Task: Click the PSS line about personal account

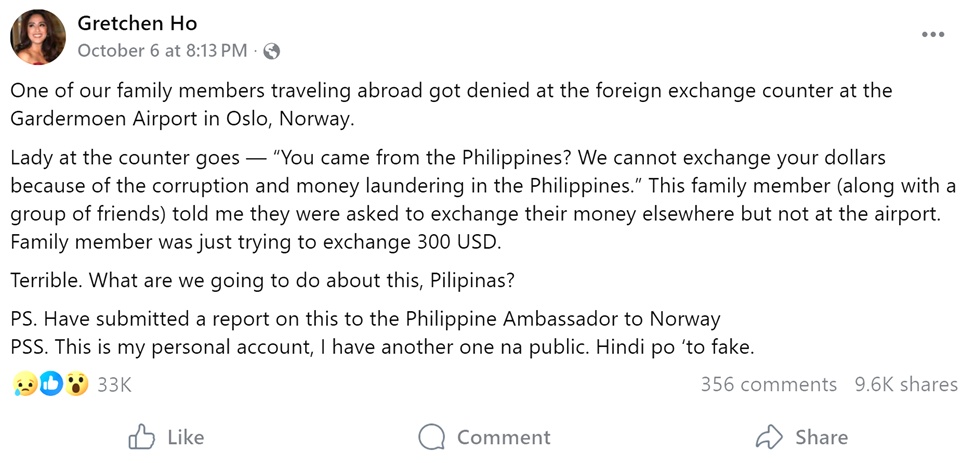Action: pyautogui.click(x=383, y=347)
